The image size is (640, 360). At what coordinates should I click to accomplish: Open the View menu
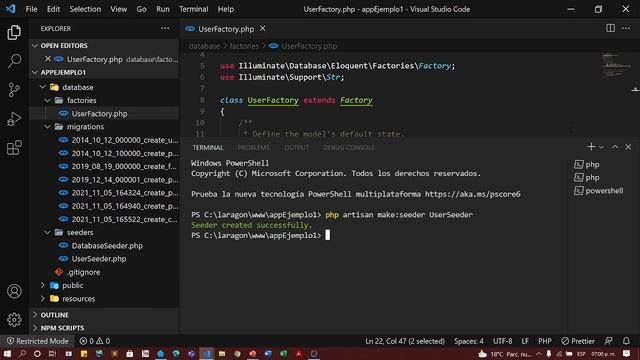[118, 9]
